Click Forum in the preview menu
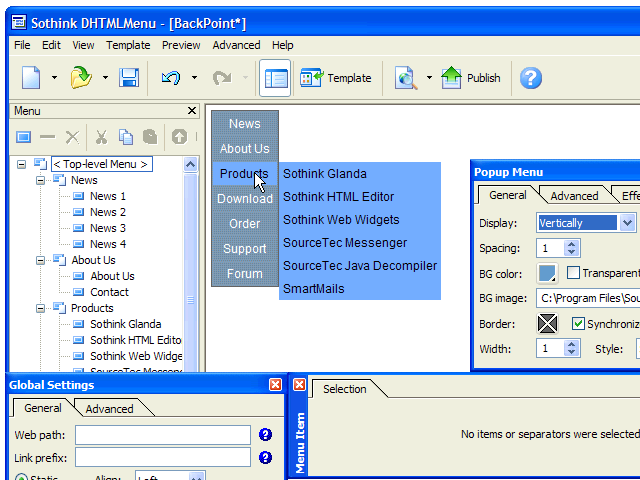This screenshot has width=640, height=480. click(245, 274)
